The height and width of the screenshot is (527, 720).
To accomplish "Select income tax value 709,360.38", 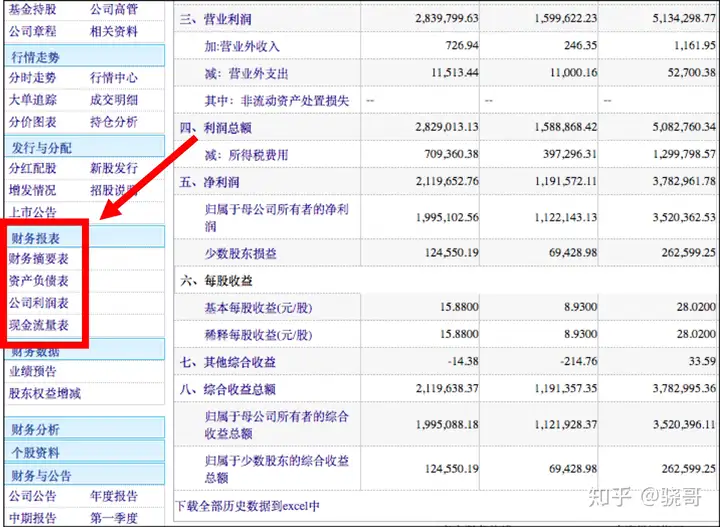I will (451, 154).
